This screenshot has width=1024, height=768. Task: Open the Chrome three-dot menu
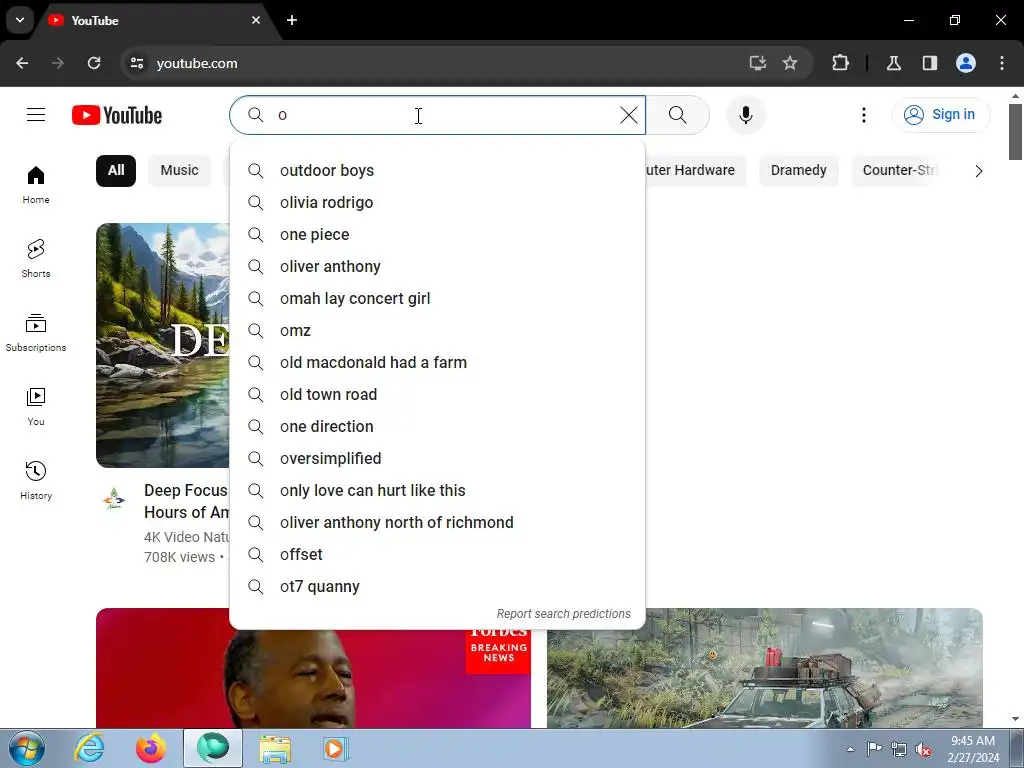pyautogui.click(x=1002, y=63)
